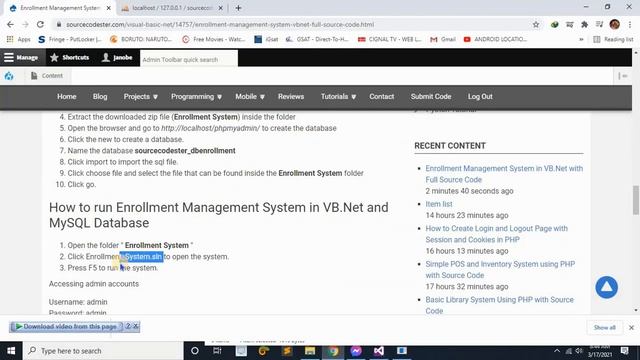
Task: Open BORUTO: NARUTO bookmark
Action: tap(141, 39)
